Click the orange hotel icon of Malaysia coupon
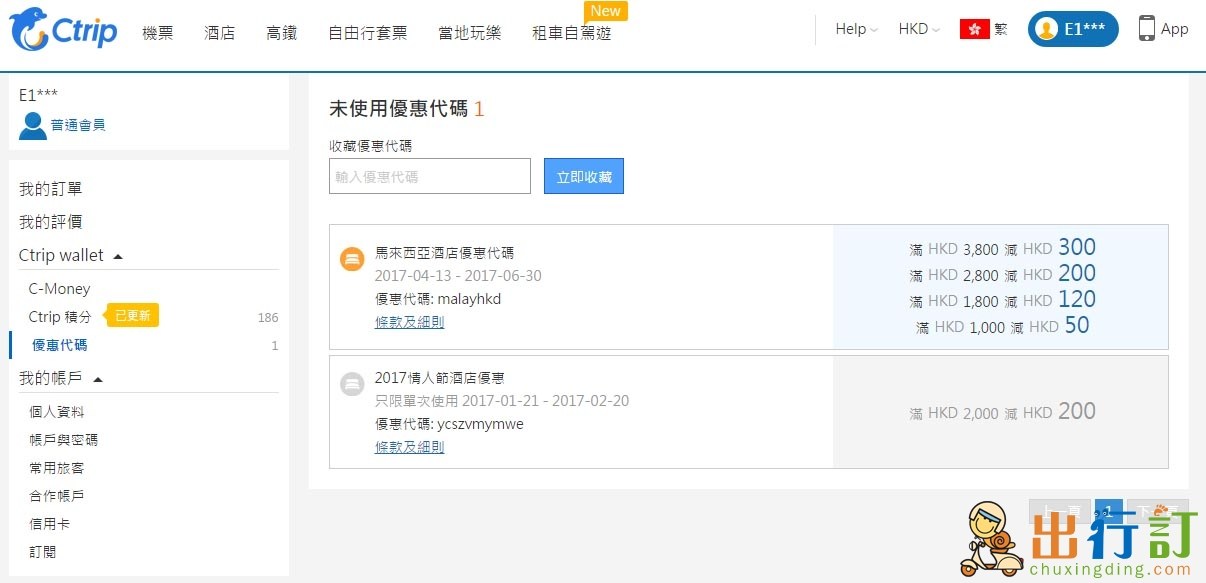Viewport: 1206px width, 583px height. pyautogui.click(x=351, y=260)
